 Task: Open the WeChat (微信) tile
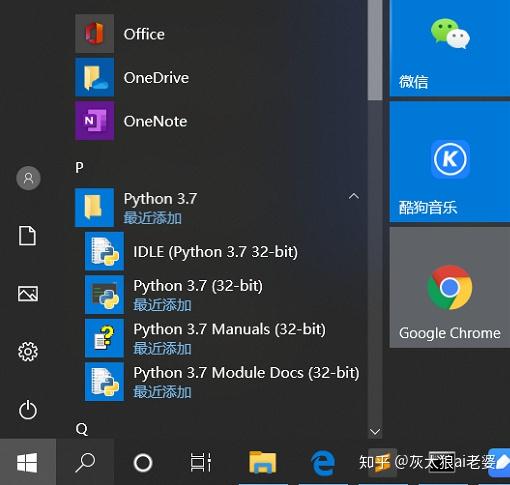coord(450,48)
